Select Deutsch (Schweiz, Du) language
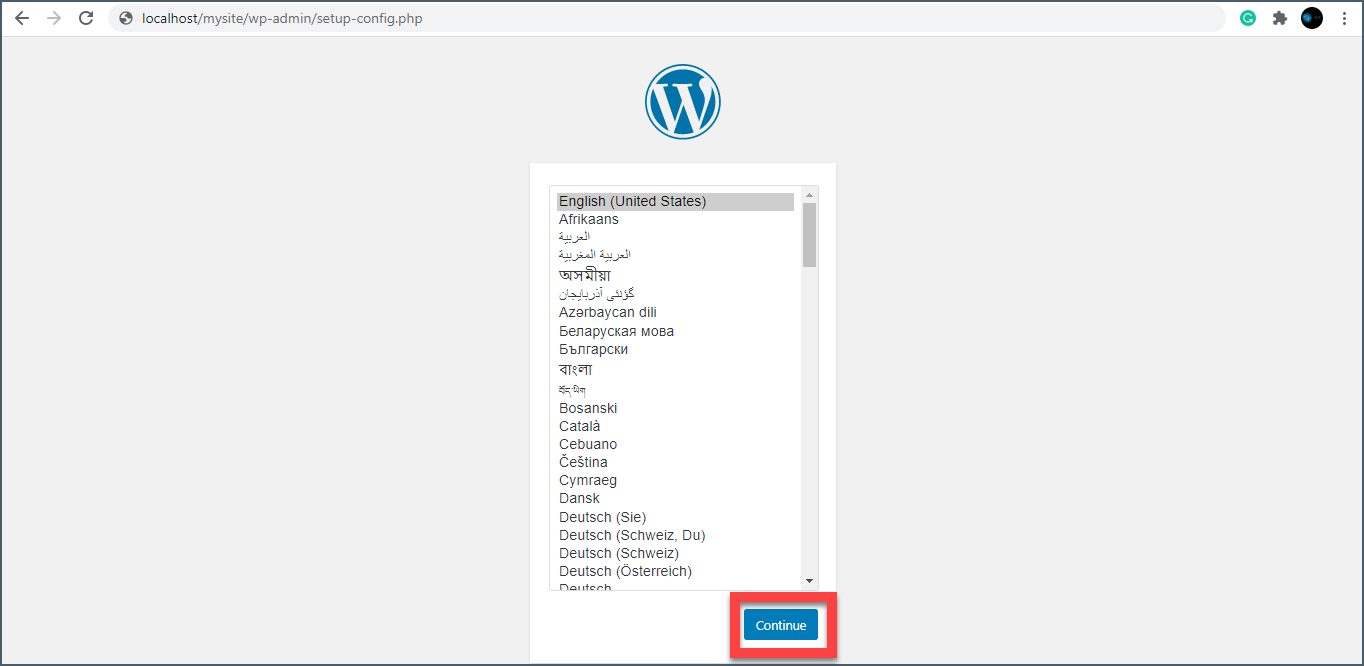The width and height of the screenshot is (1364, 666). pyautogui.click(x=675, y=535)
